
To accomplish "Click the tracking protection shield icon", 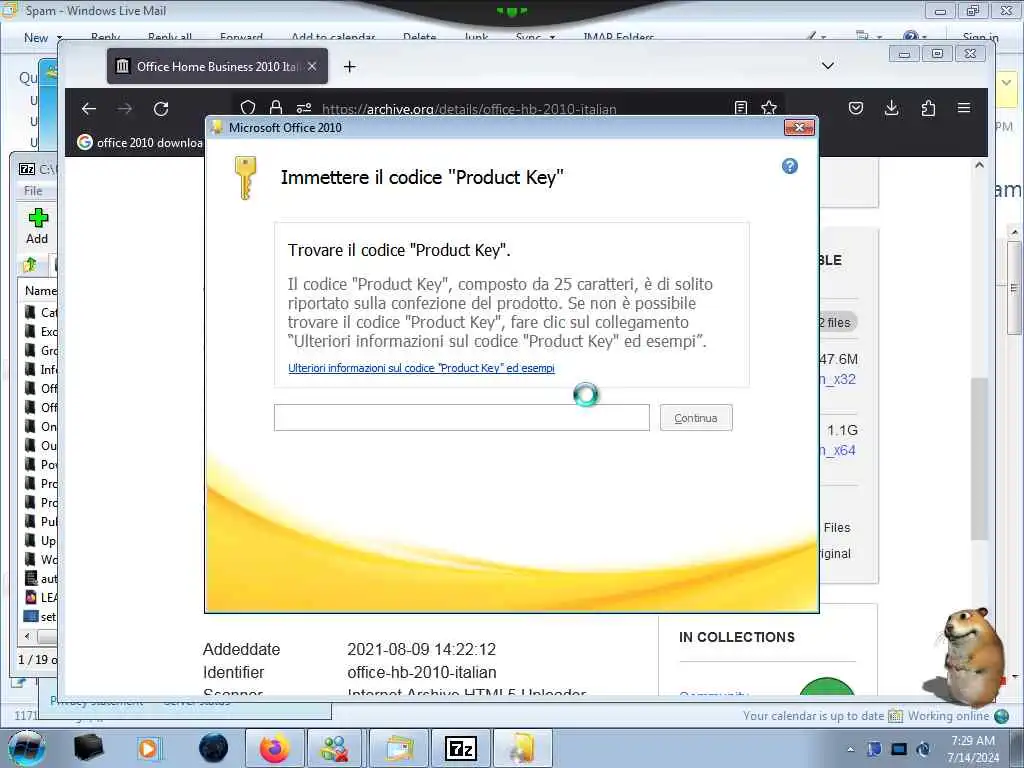I will (248, 108).
